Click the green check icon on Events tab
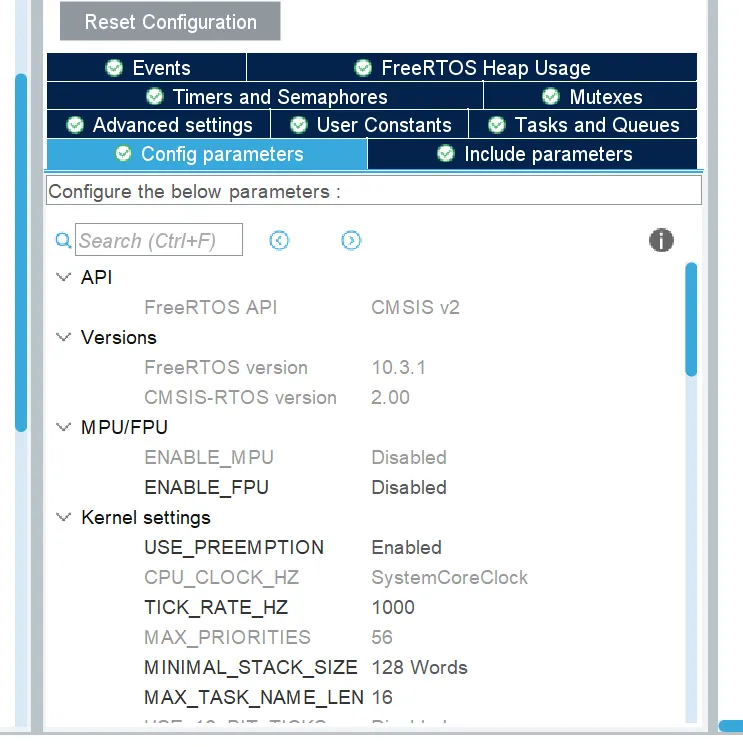The image size is (743, 747). pos(114,68)
